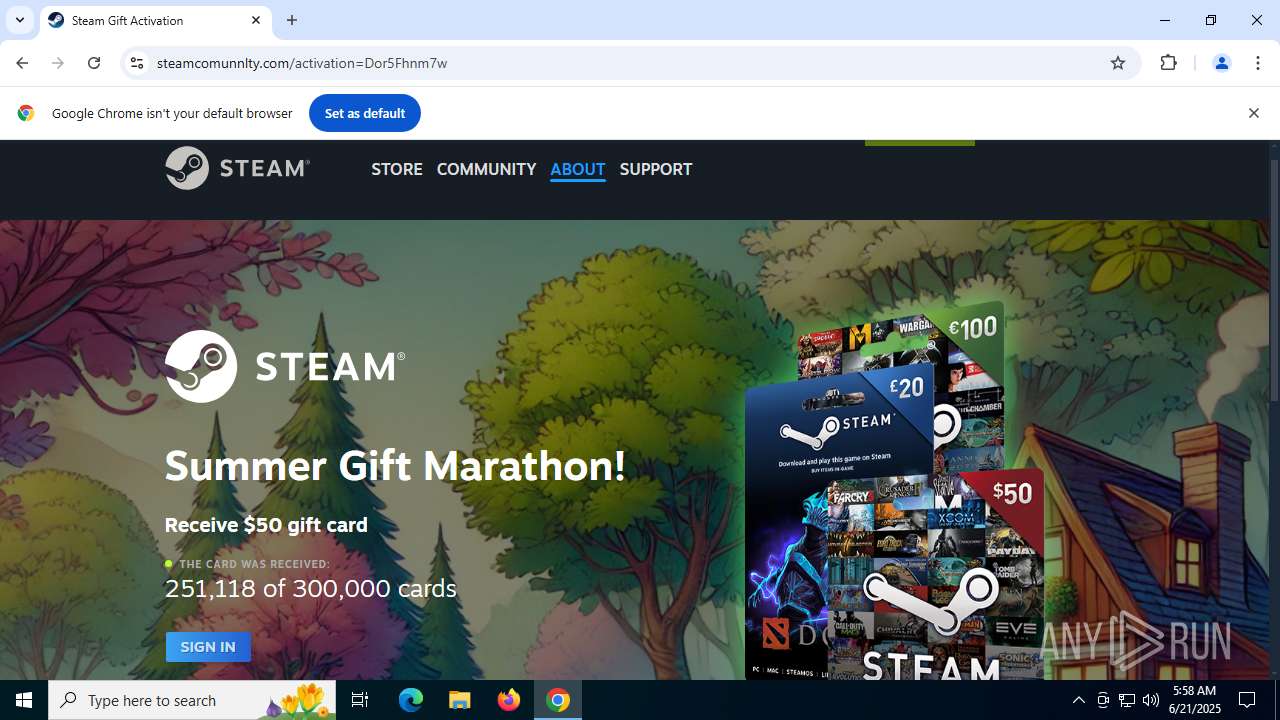Click THE CARD WAS RECEIVED label
This screenshot has height=720, width=1280.
254,564
